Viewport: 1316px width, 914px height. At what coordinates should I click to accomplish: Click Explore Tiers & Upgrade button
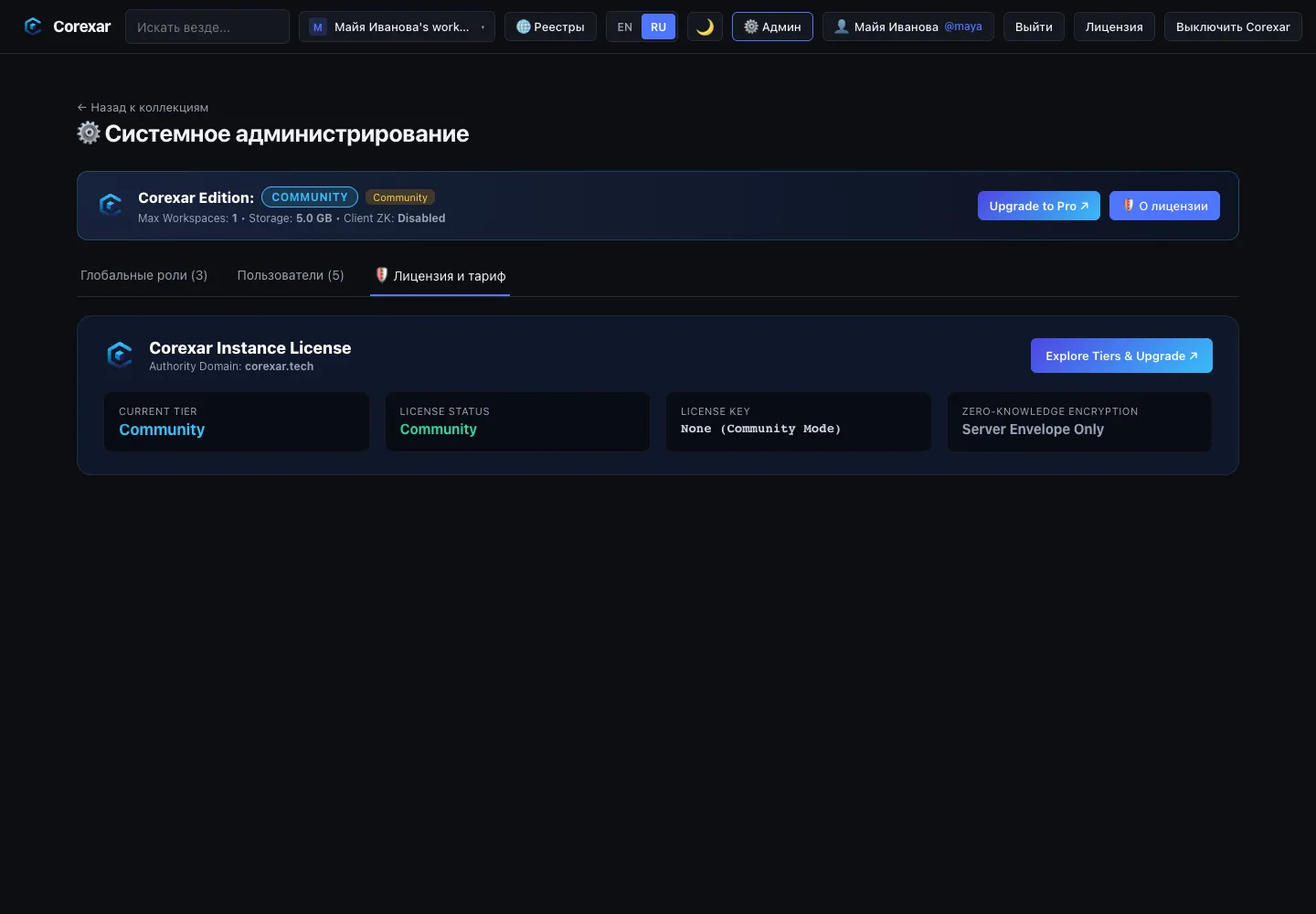click(1121, 356)
